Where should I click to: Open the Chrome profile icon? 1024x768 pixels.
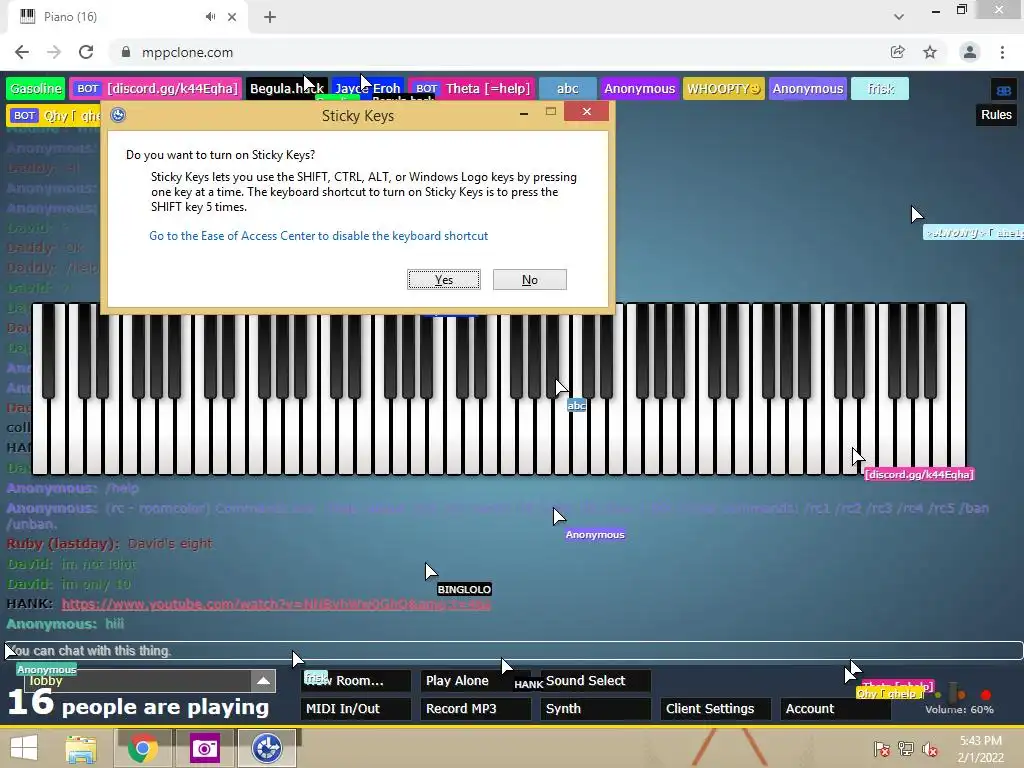[x=970, y=52]
